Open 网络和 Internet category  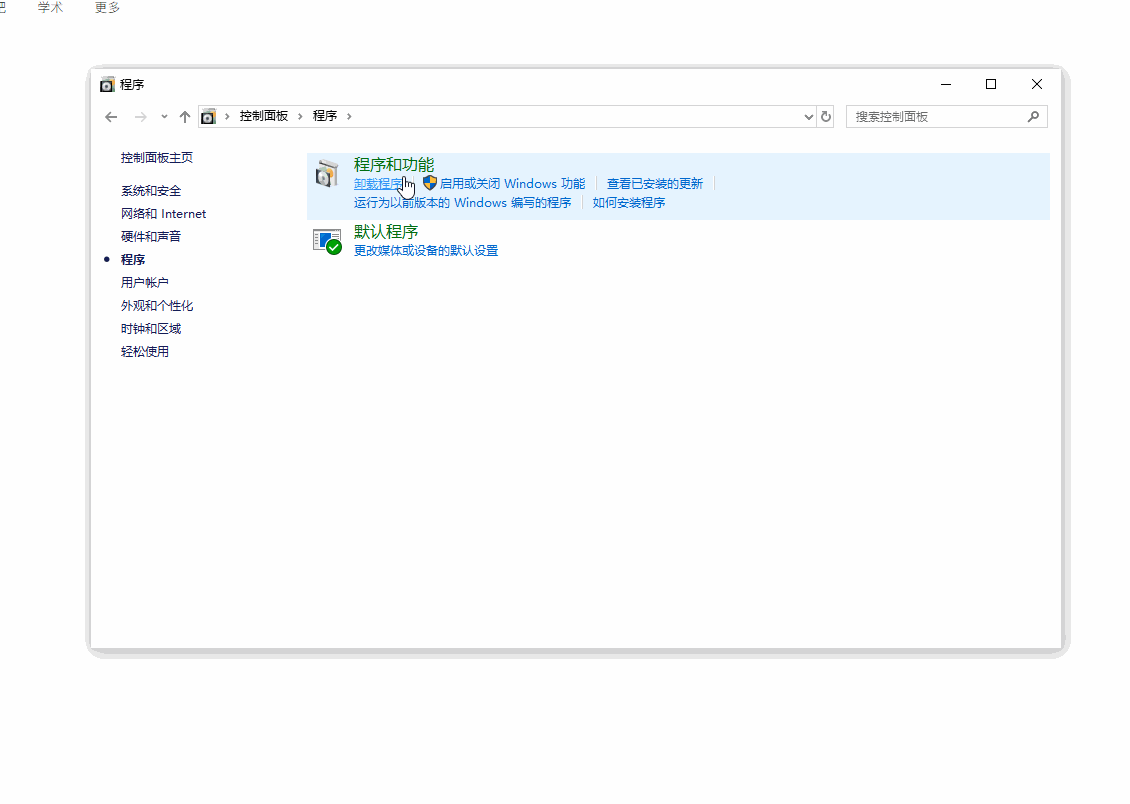point(164,214)
